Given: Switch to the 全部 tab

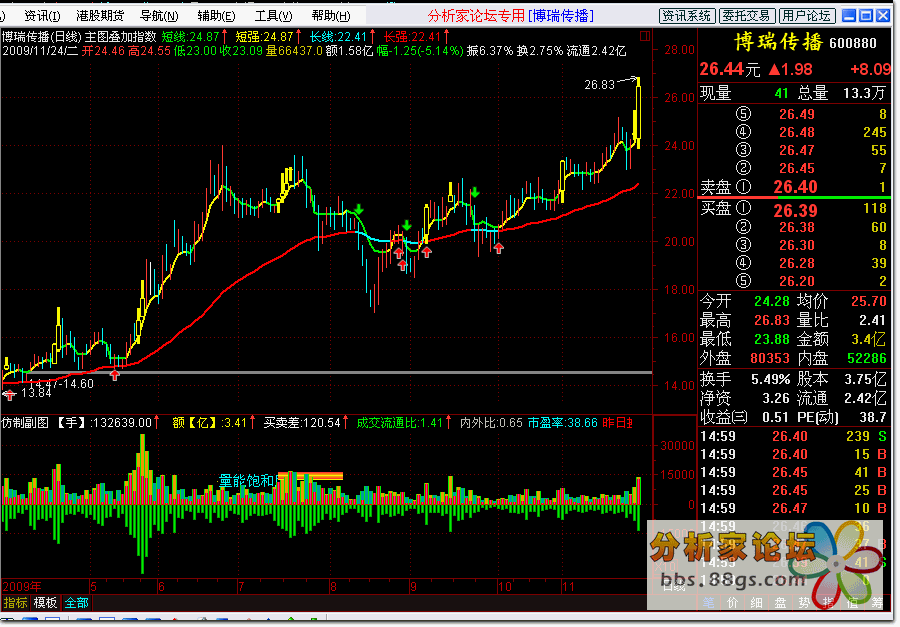Looking at the screenshot, I should pos(76,602).
